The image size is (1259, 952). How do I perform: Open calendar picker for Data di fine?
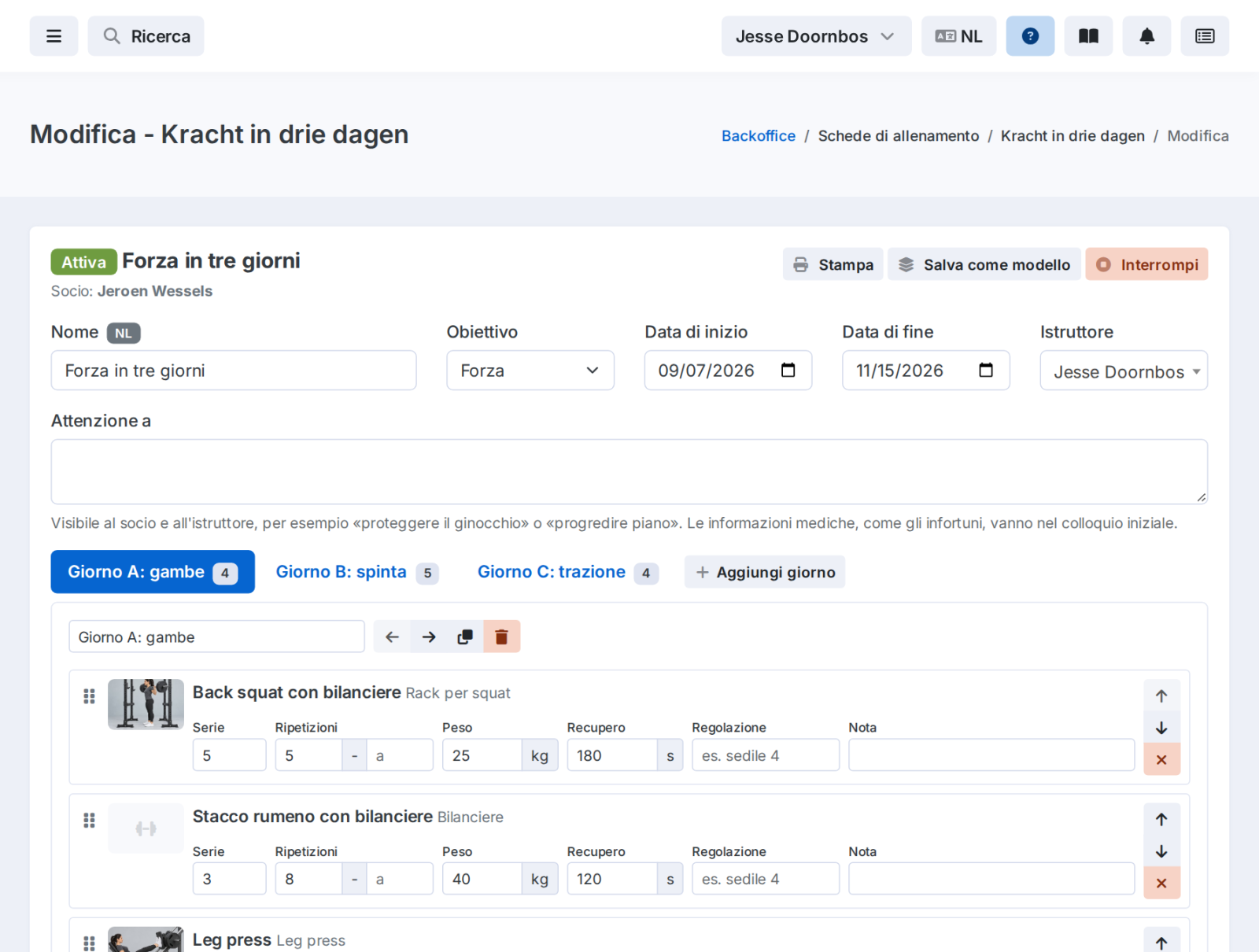pyautogui.click(x=986, y=371)
